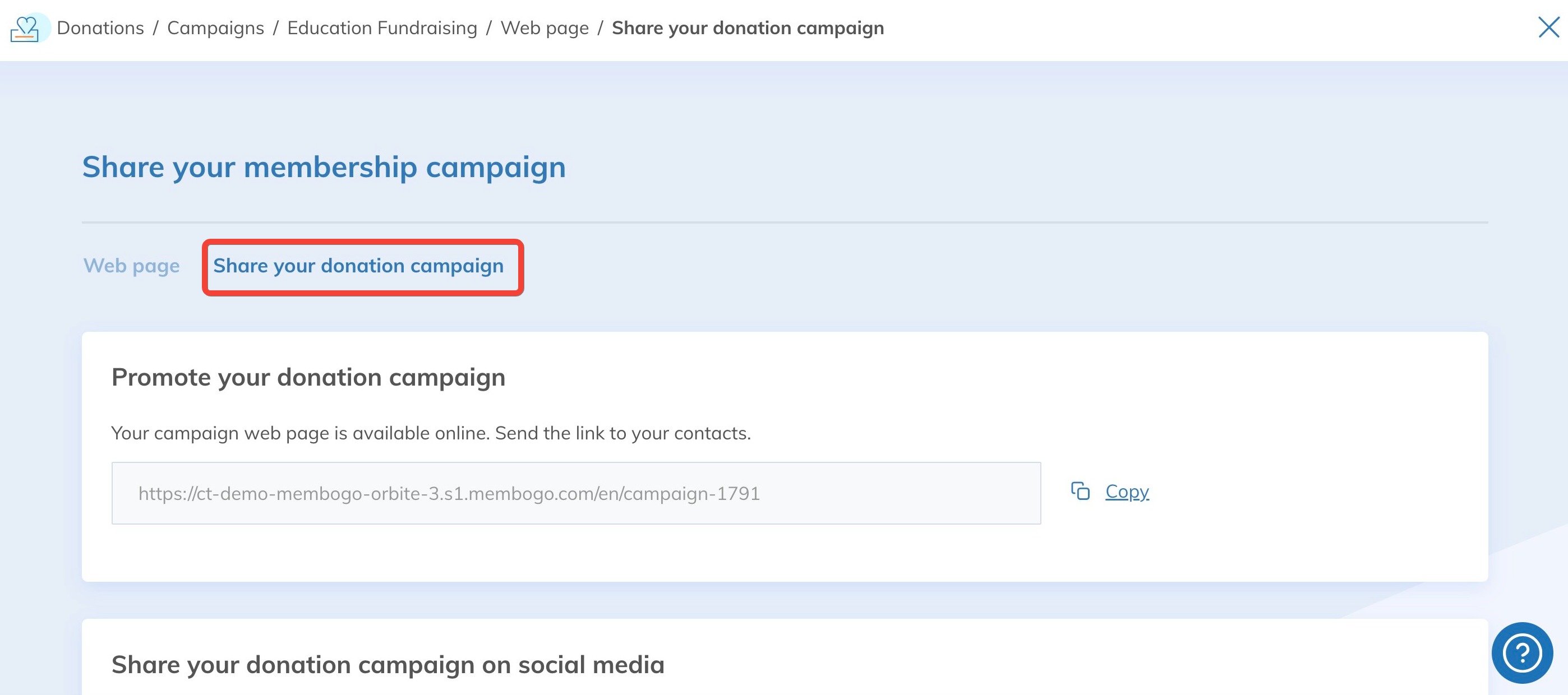Click the donation heart logo icon
The height and width of the screenshot is (695, 1568).
pyautogui.click(x=28, y=28)
